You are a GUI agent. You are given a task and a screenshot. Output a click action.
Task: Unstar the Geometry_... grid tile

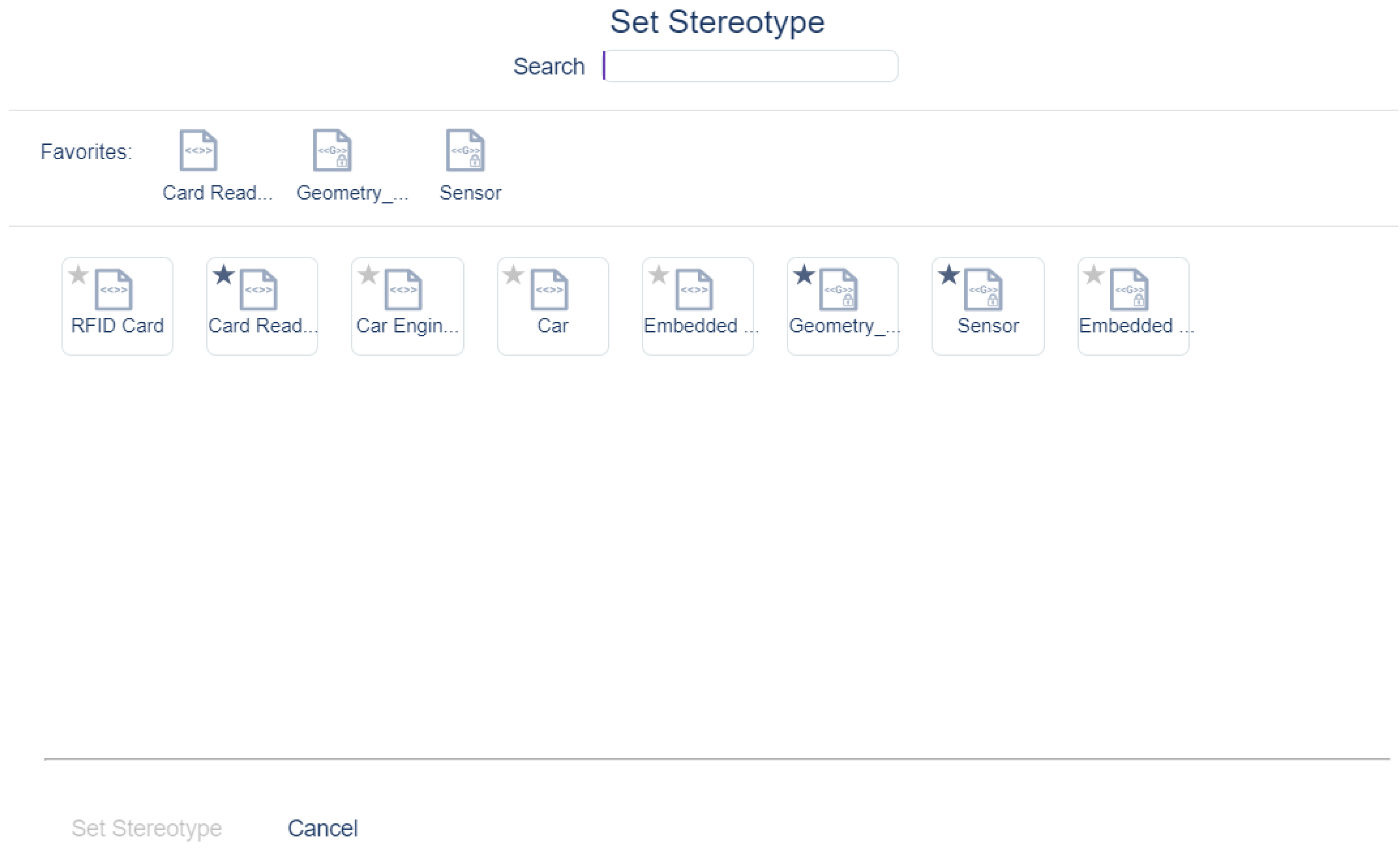[x=804, y=275]
